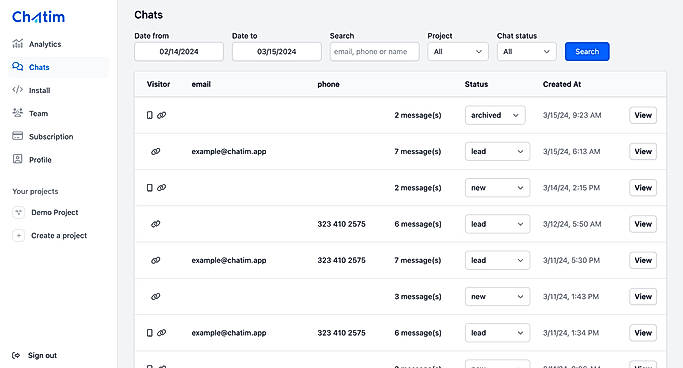Click the phone column header
Screen dimensions: 683x368
(x=328, y=84)
